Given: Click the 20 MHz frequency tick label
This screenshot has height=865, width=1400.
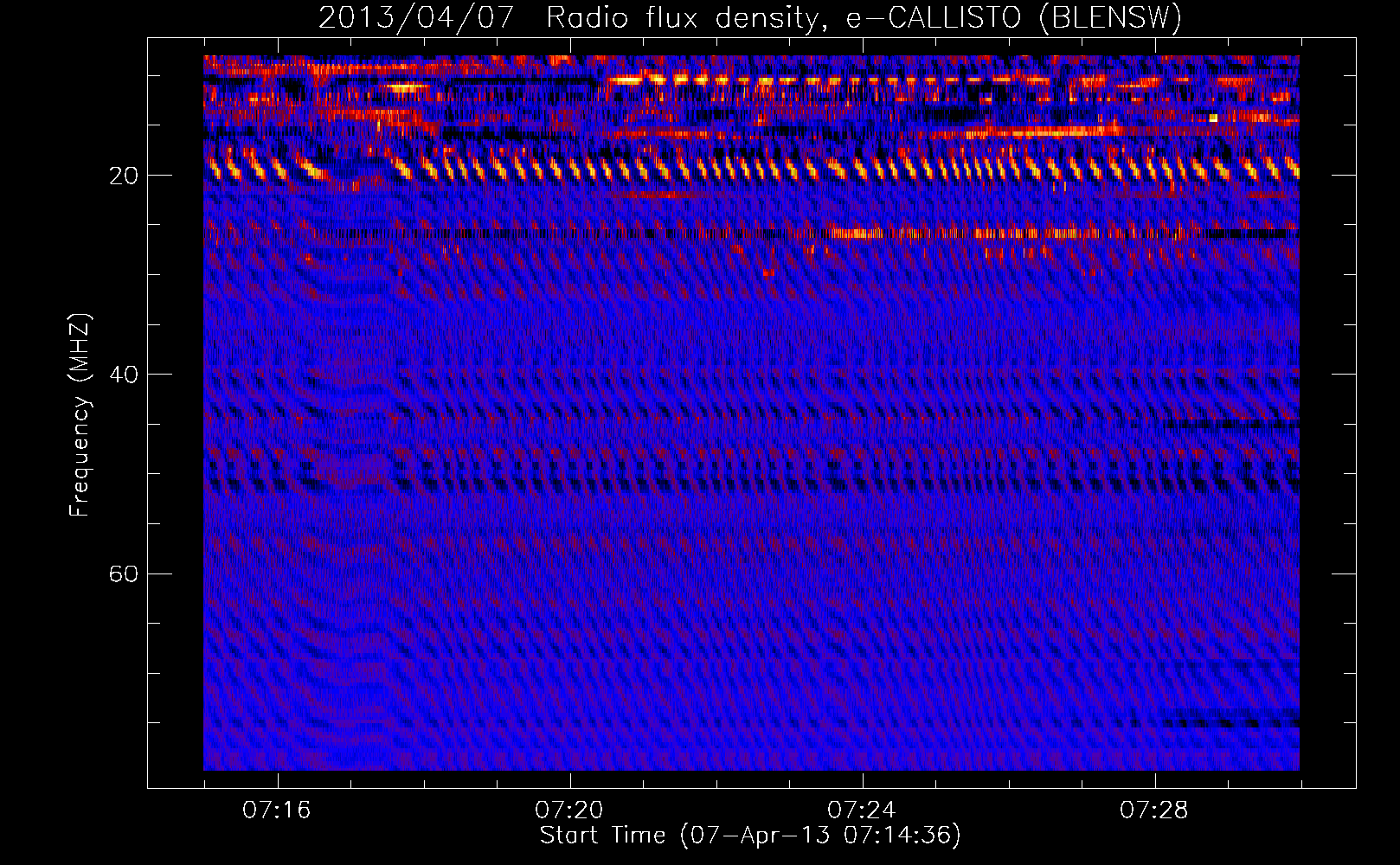Looking at the screenshot, I should [124, 176].
